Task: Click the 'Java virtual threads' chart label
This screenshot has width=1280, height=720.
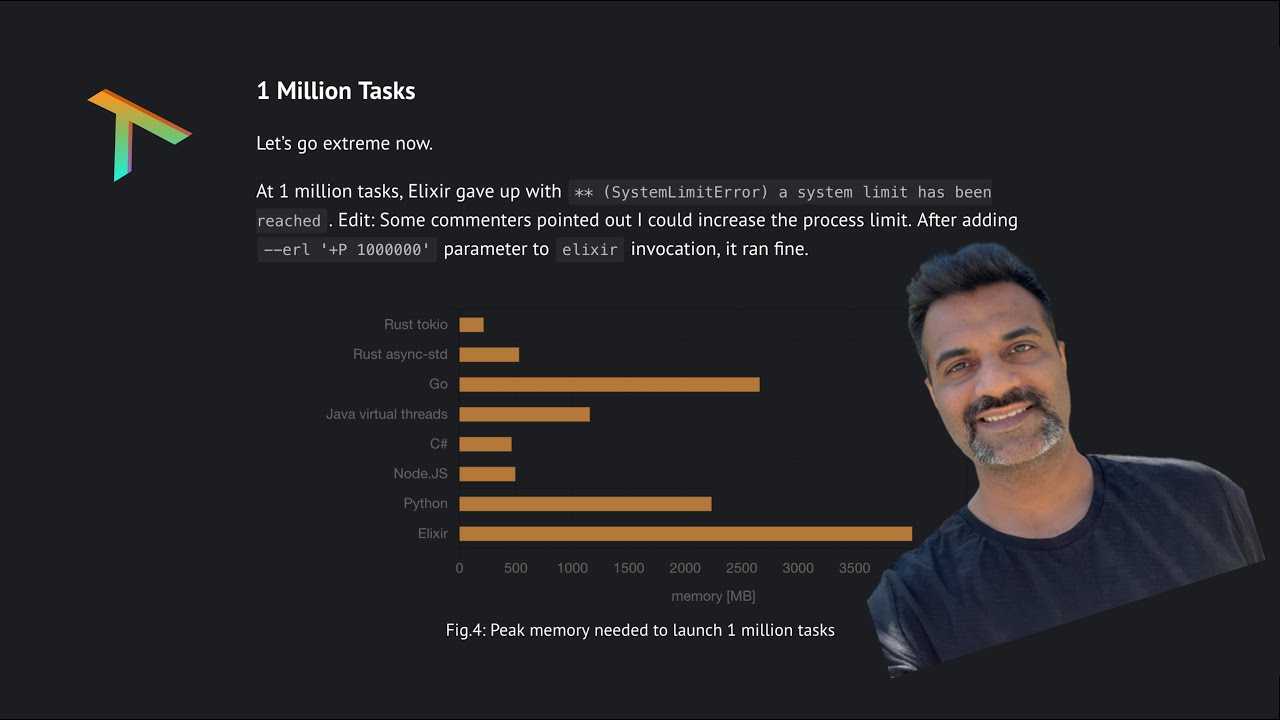Action: pos(387,414)
